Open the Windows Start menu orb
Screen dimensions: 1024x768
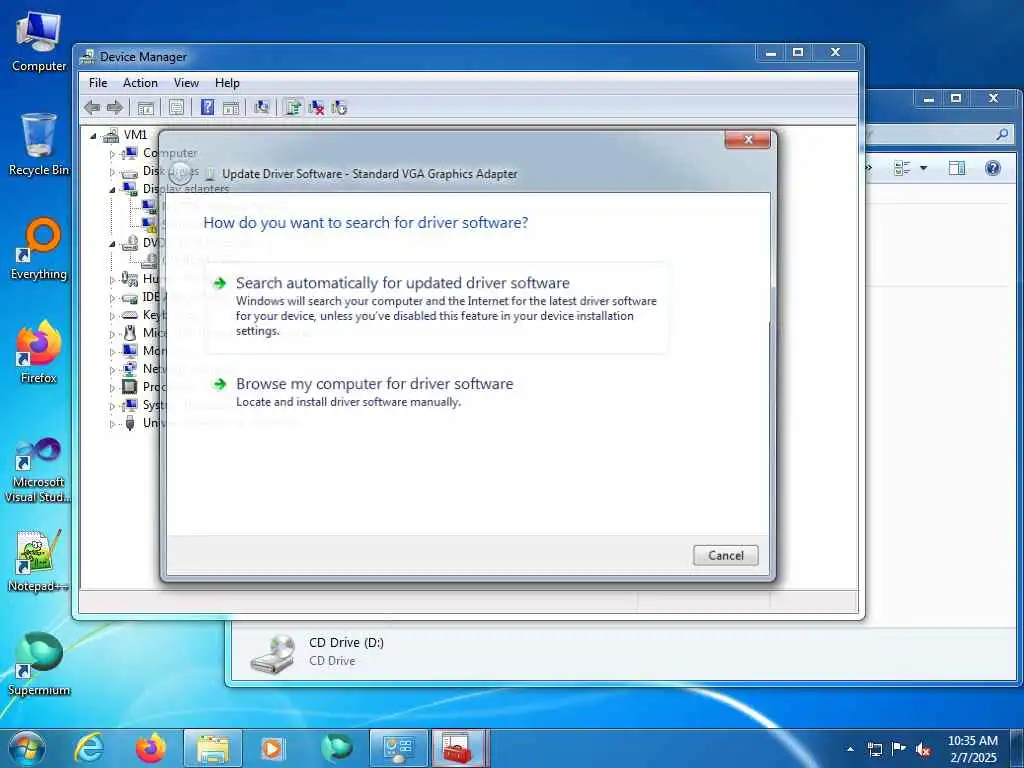pos(27,748)
